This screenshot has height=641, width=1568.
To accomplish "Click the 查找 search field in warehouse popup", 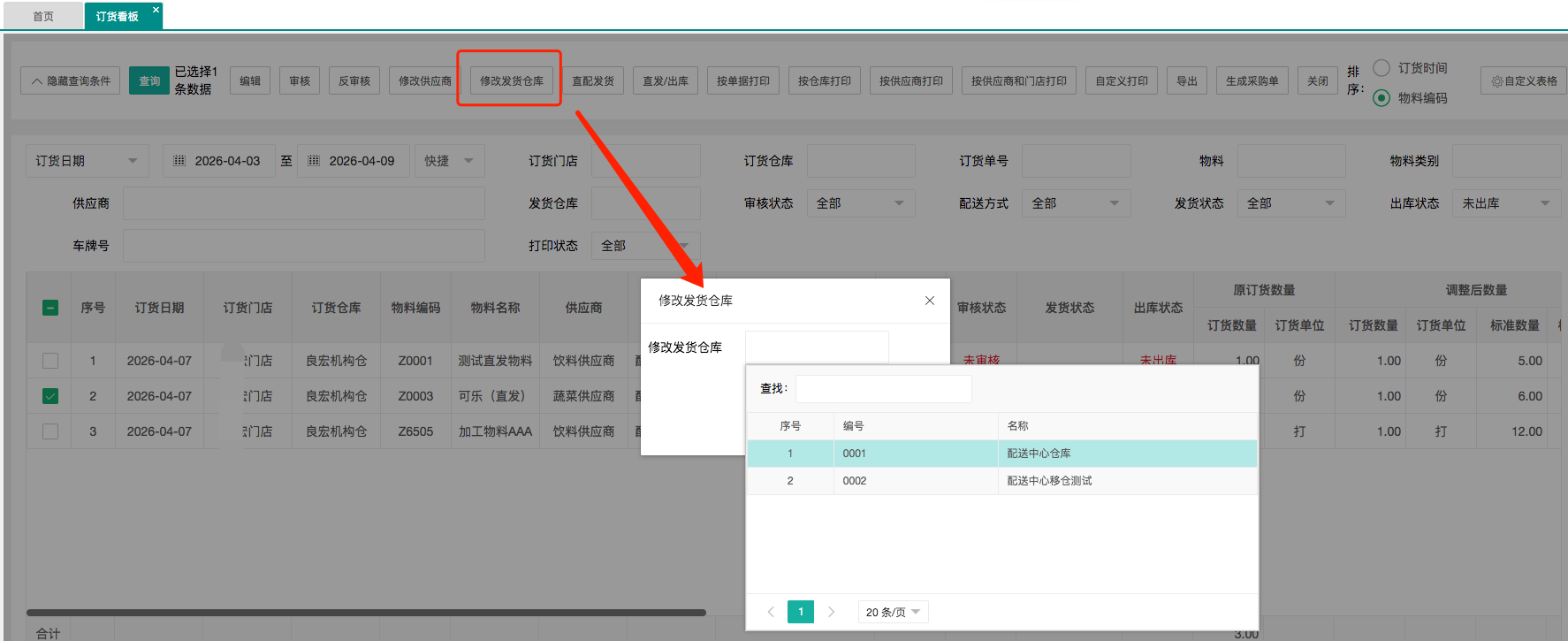I will tap(884, 389).
